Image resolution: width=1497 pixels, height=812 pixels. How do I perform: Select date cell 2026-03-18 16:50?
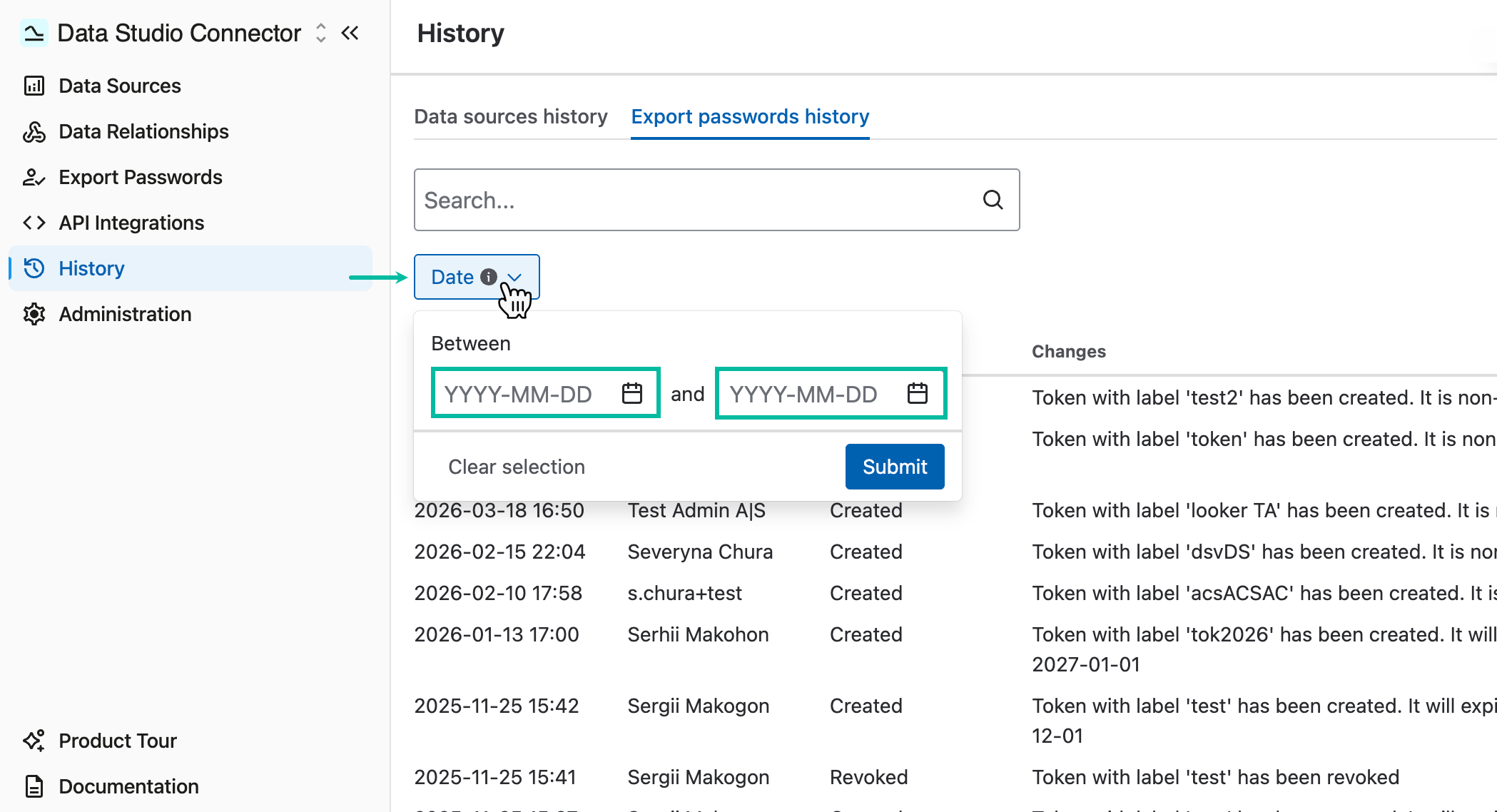pyautogui.click(x=499, y=510)
